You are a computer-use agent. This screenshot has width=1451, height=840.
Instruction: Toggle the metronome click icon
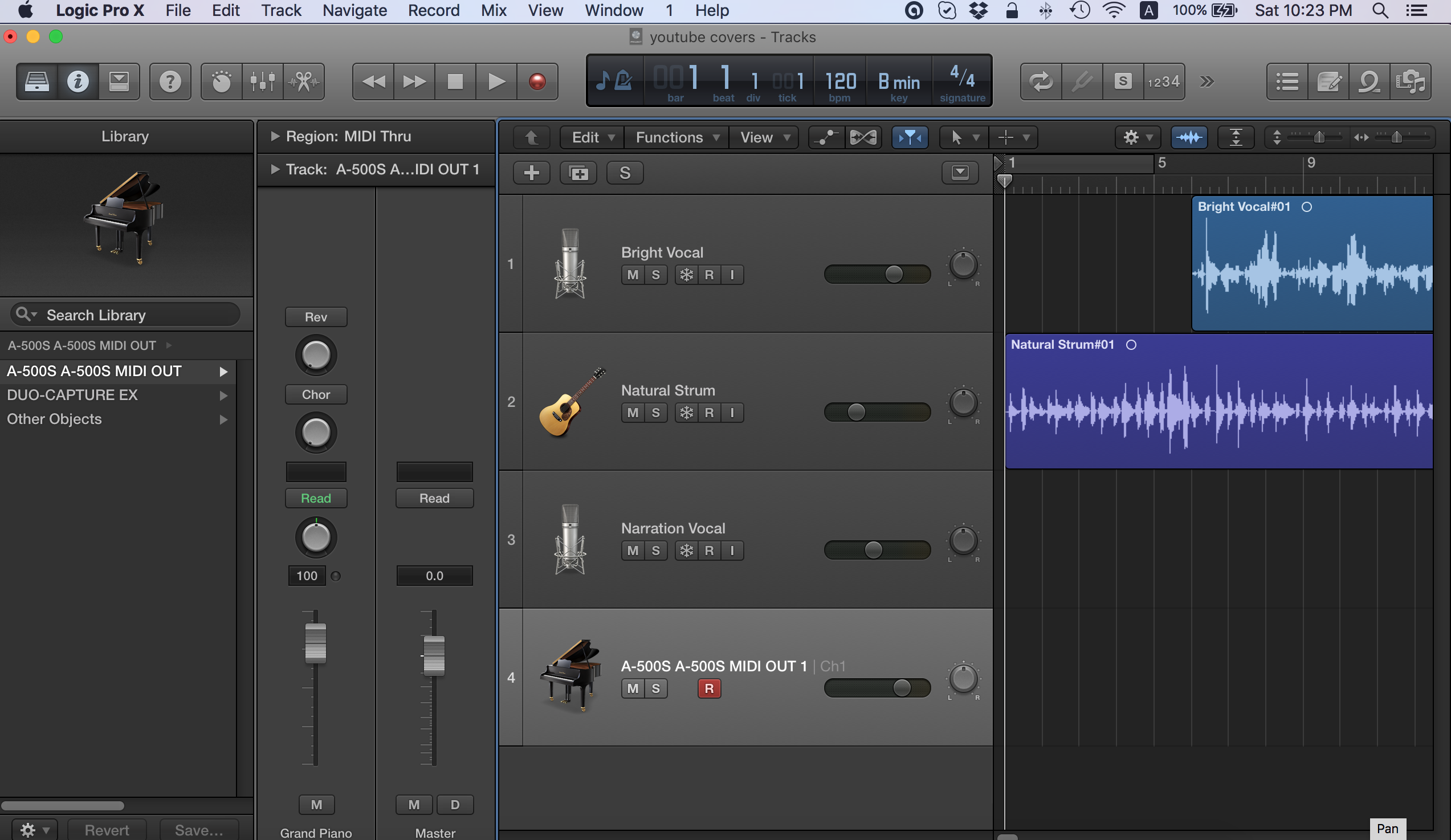pyautogui.click(x=623, y=80)
